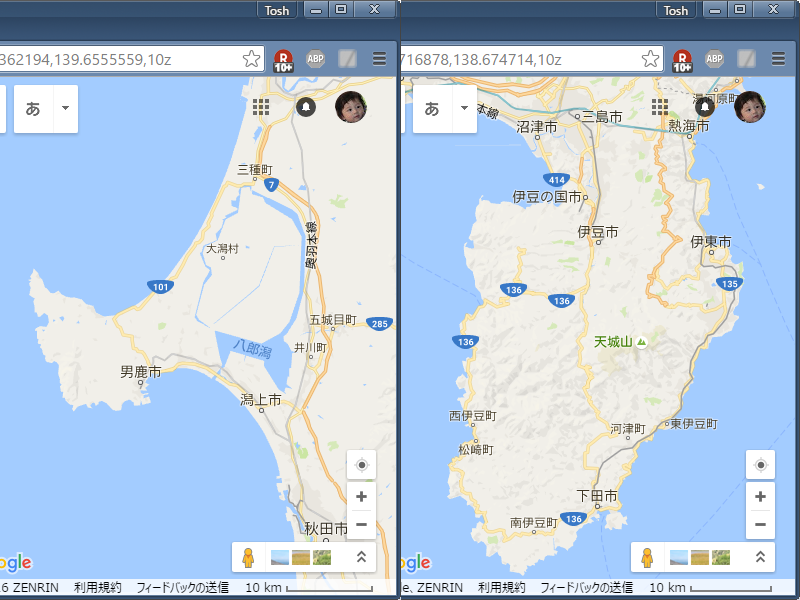Select 伊豆市 label on right map
This screenshot has height=600, width=800.
click(x=598, y=232)
